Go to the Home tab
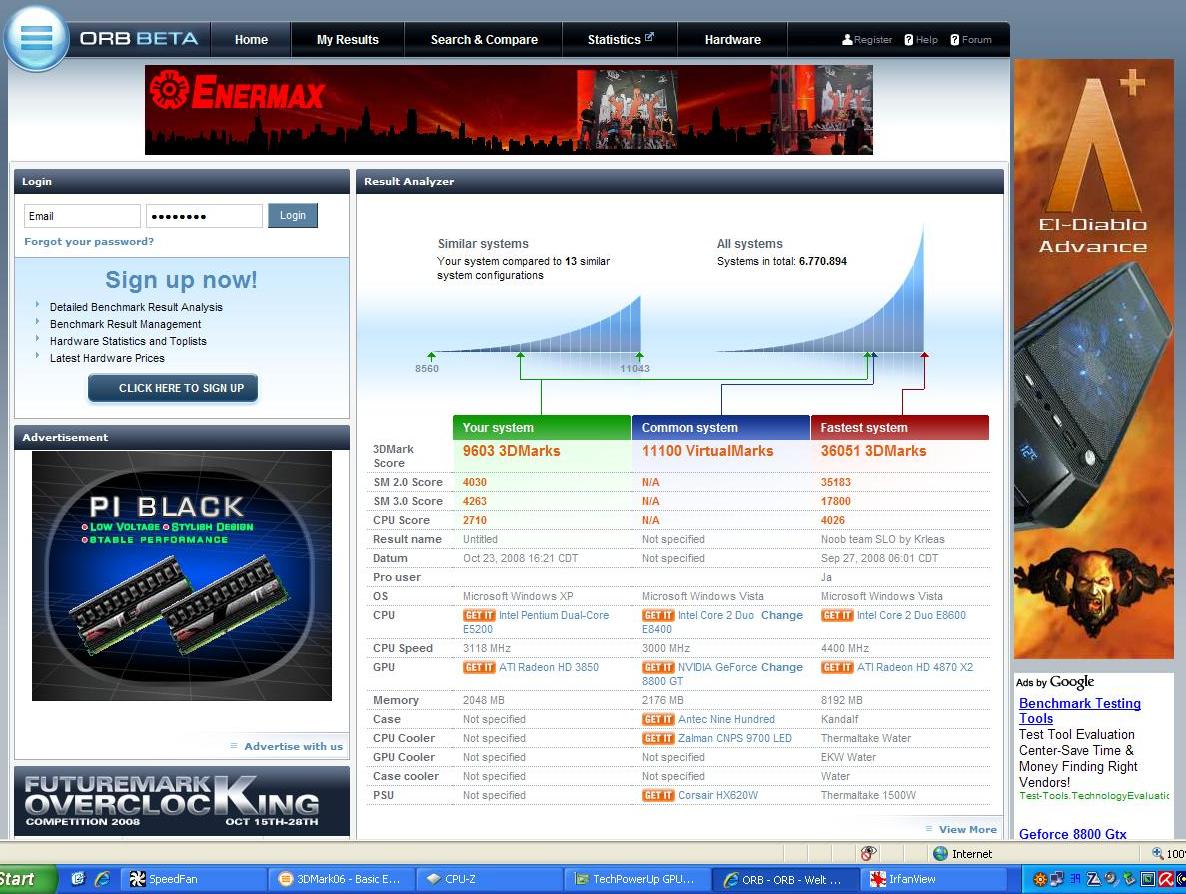1186x894 pixels. pyautogui.click(x=251, y=39)
